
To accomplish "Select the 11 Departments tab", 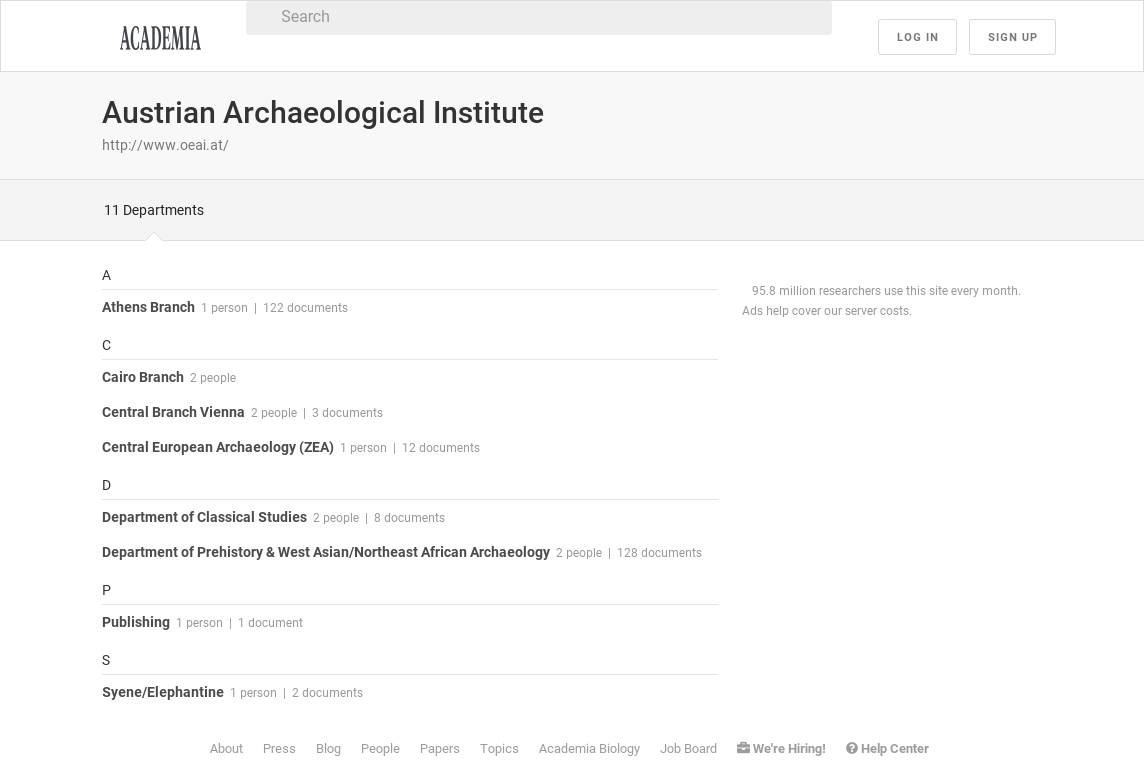I will [154, 210].
